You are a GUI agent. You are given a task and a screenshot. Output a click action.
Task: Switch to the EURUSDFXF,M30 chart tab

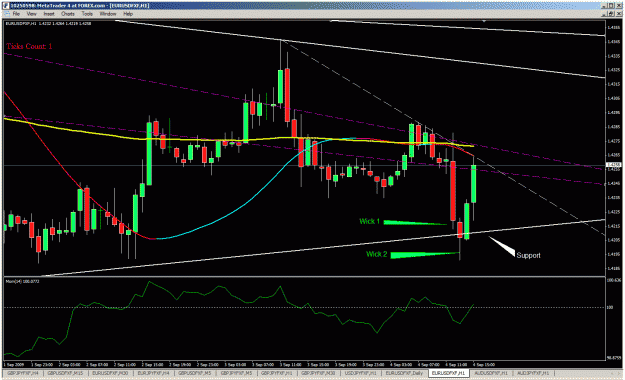[x=110, y=373]
